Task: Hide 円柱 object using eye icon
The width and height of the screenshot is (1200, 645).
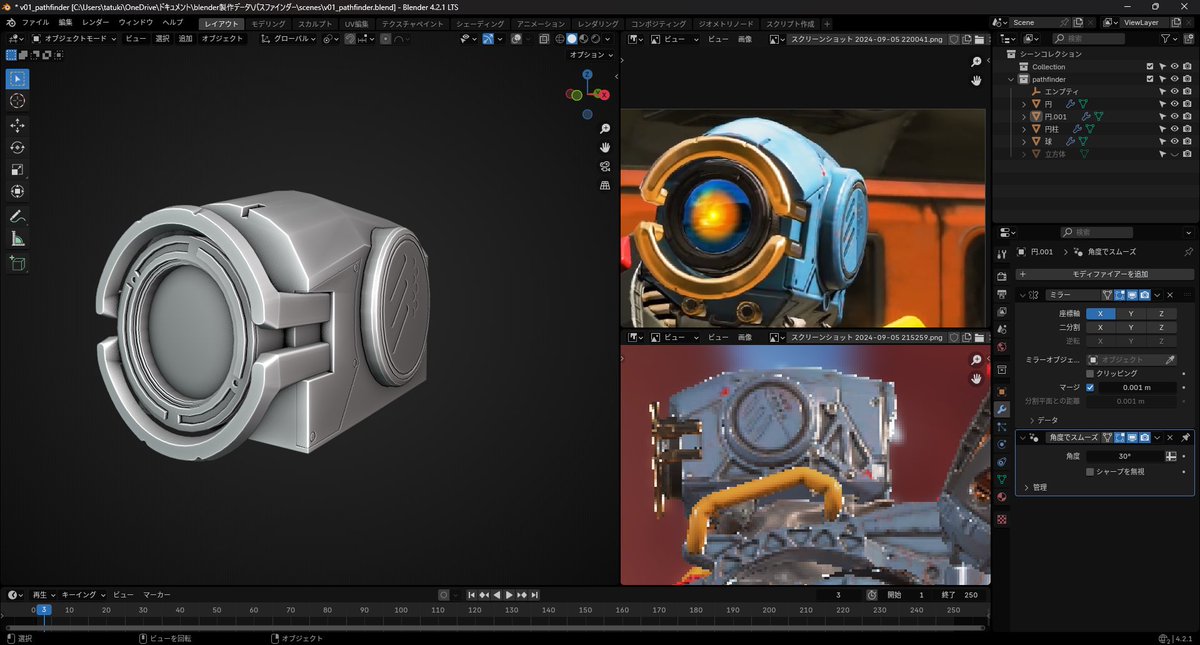Action: pos(1174,129)
